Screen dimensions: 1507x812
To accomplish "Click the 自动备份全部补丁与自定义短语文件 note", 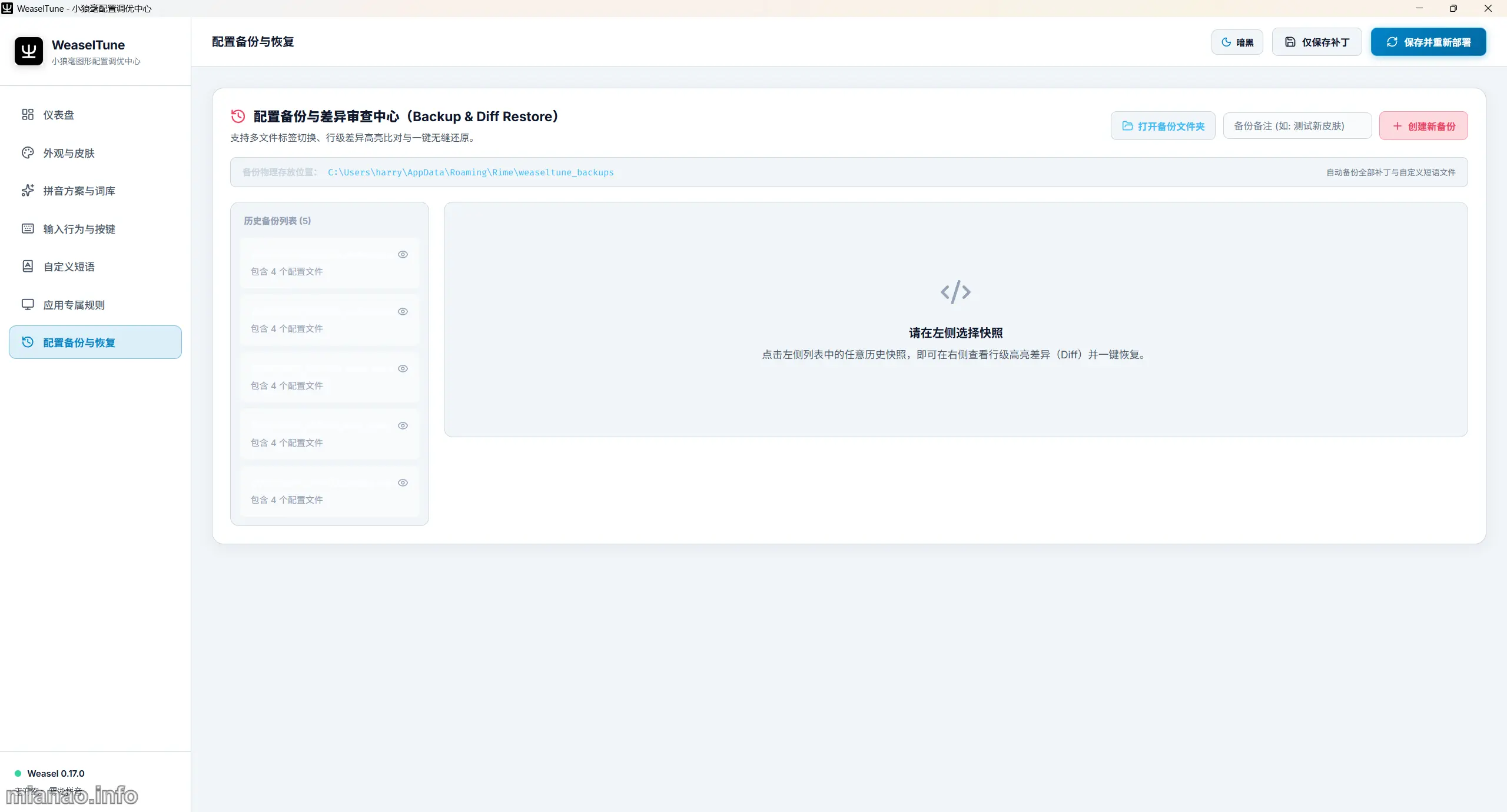I will click(1390, 172).
